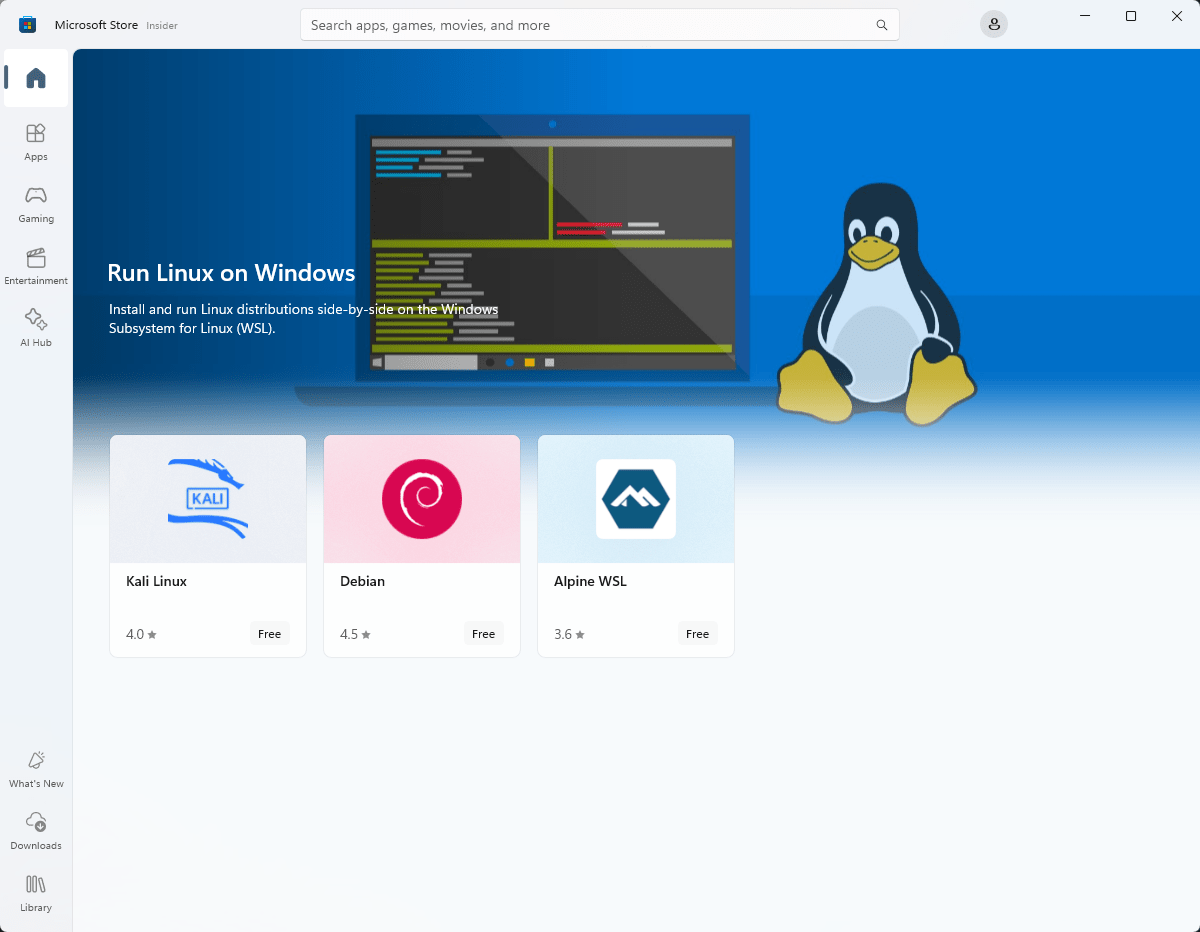Screen dimensions: 1200x932
Task: Open the Alpine WSL listing
Action: coord(636,545)
